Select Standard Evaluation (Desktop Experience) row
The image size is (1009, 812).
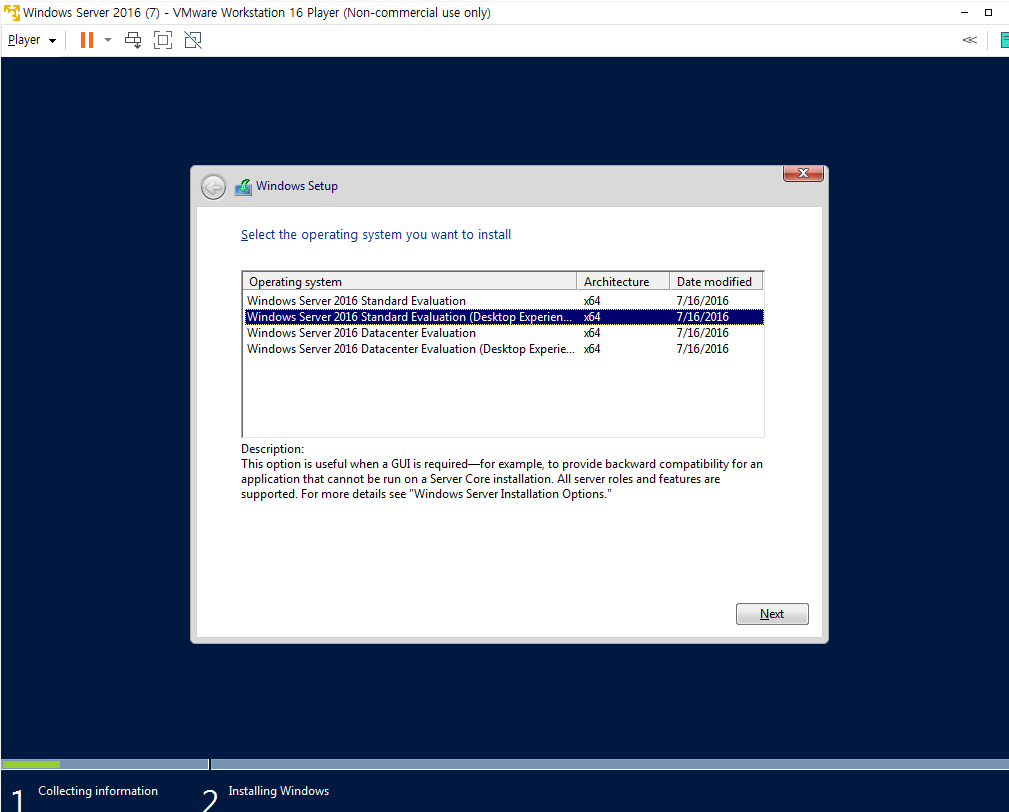(504, 317)
